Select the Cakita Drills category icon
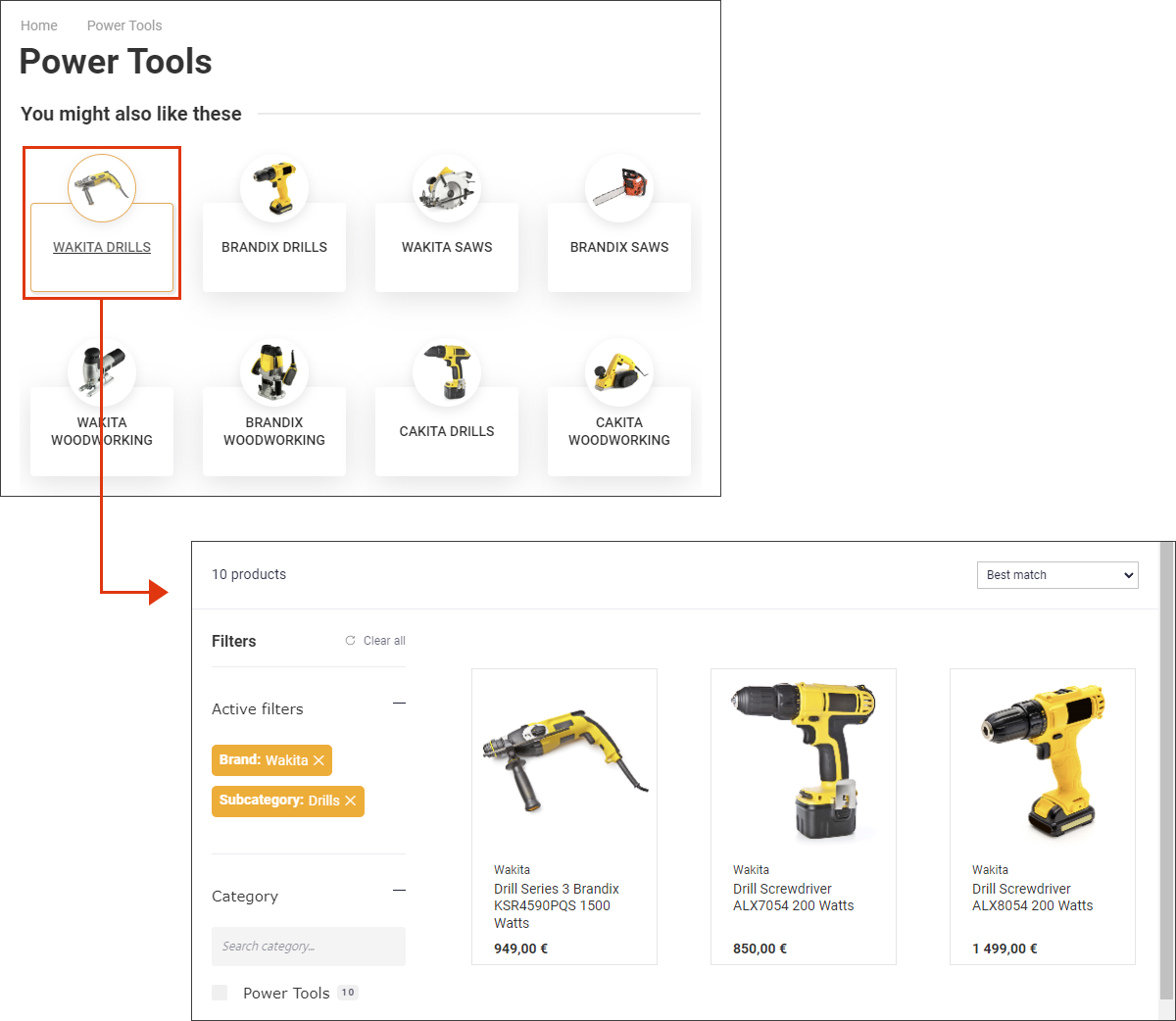 pos(446,370)
